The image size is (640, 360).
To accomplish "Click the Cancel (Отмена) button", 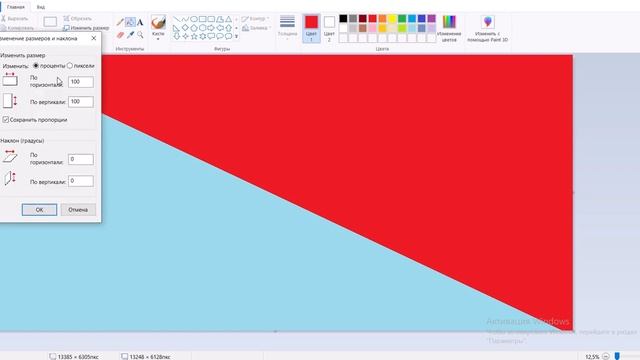I will [x=78, y=209].
